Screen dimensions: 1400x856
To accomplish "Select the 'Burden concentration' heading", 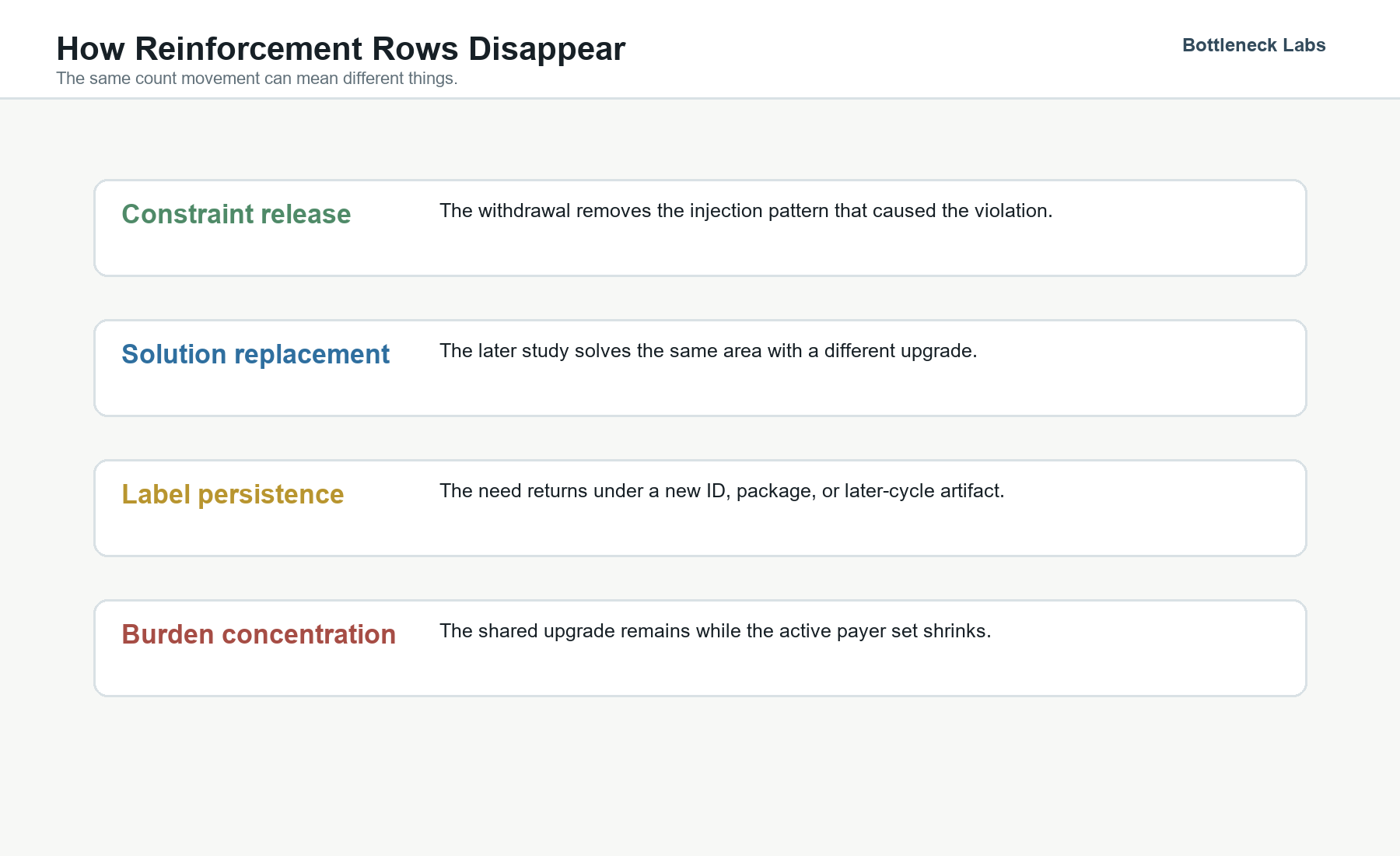I will coord(259,634).
